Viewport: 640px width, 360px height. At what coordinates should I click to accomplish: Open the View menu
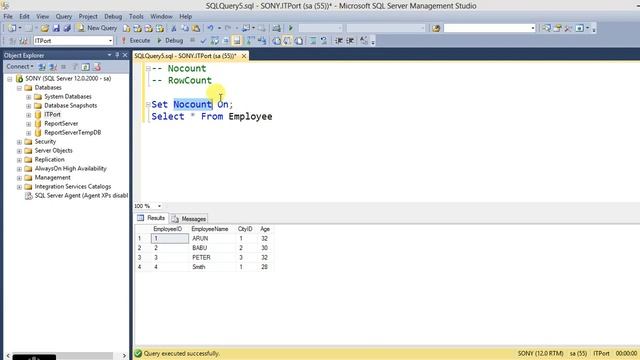click(42, 16)
